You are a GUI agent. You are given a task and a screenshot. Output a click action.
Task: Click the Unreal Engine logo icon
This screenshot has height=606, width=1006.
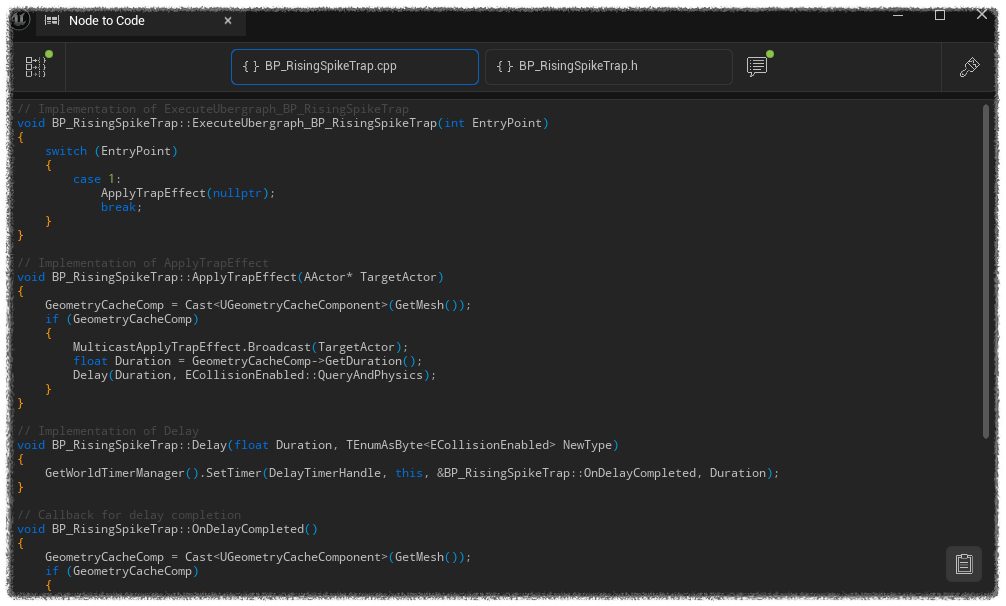tap(20, 20)
